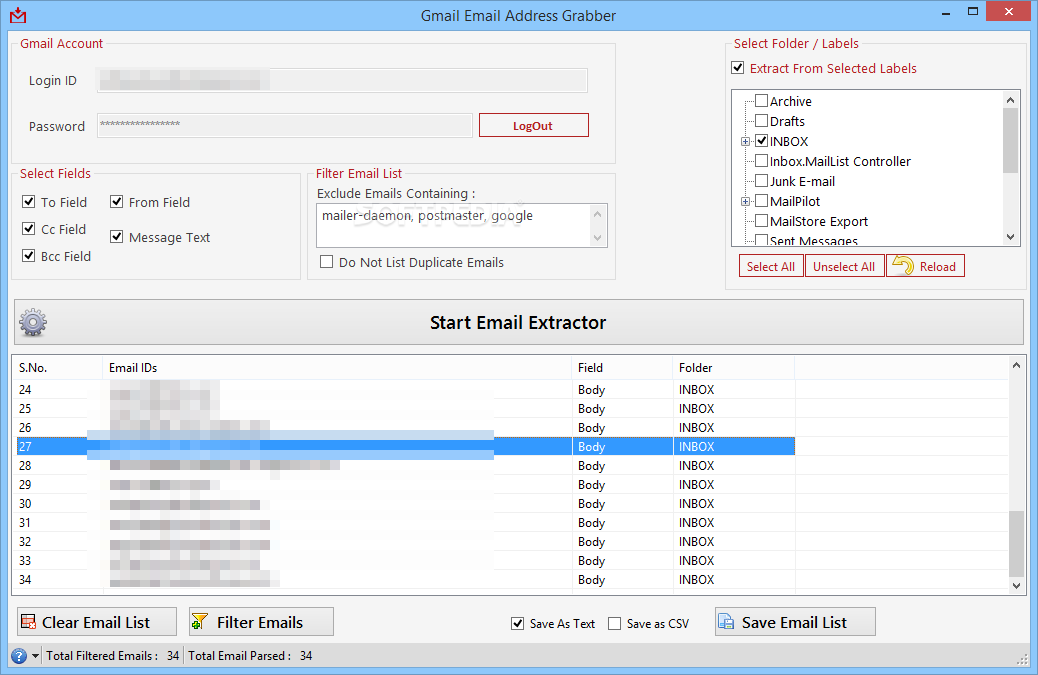Check the Drafts label checkbox
1038x675 pixels.
(x=762, y=120)
